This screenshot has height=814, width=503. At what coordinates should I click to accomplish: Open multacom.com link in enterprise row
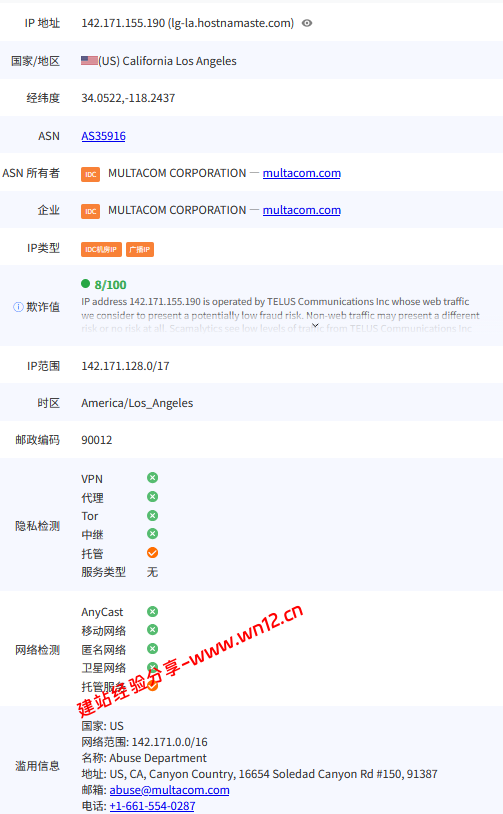tap(302, 210)
